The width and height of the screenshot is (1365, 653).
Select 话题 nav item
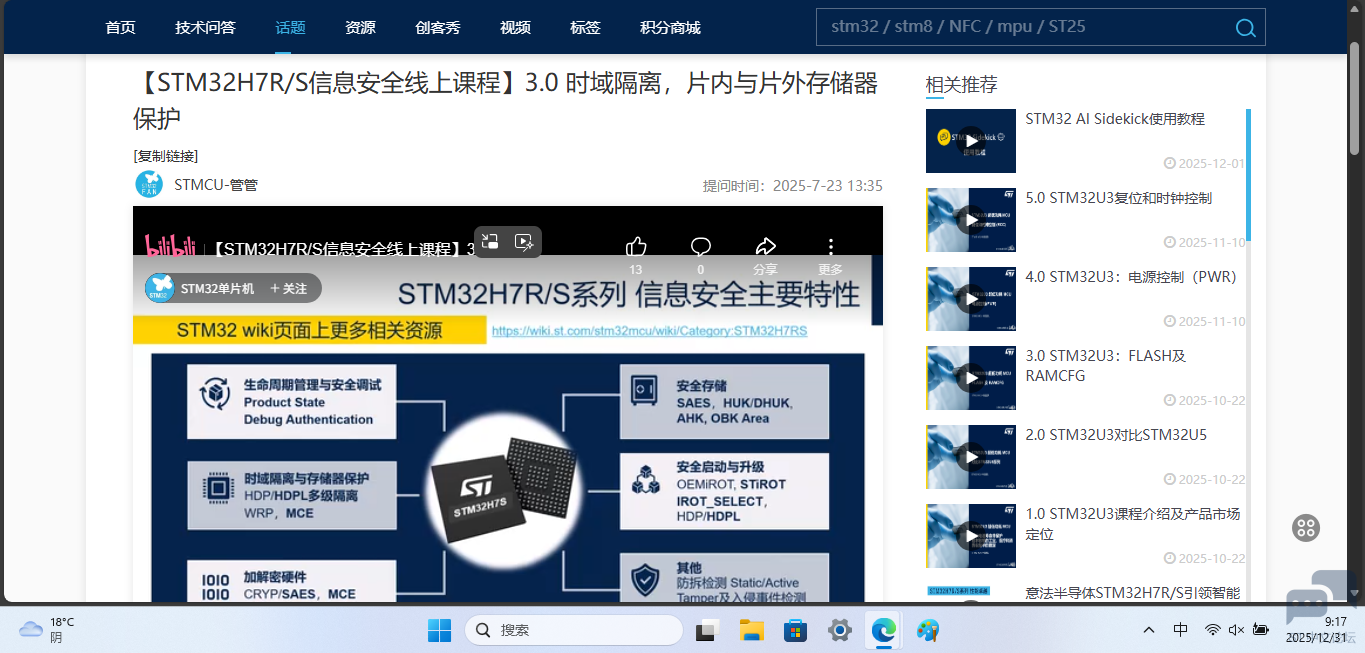click(x=290, y=27)
